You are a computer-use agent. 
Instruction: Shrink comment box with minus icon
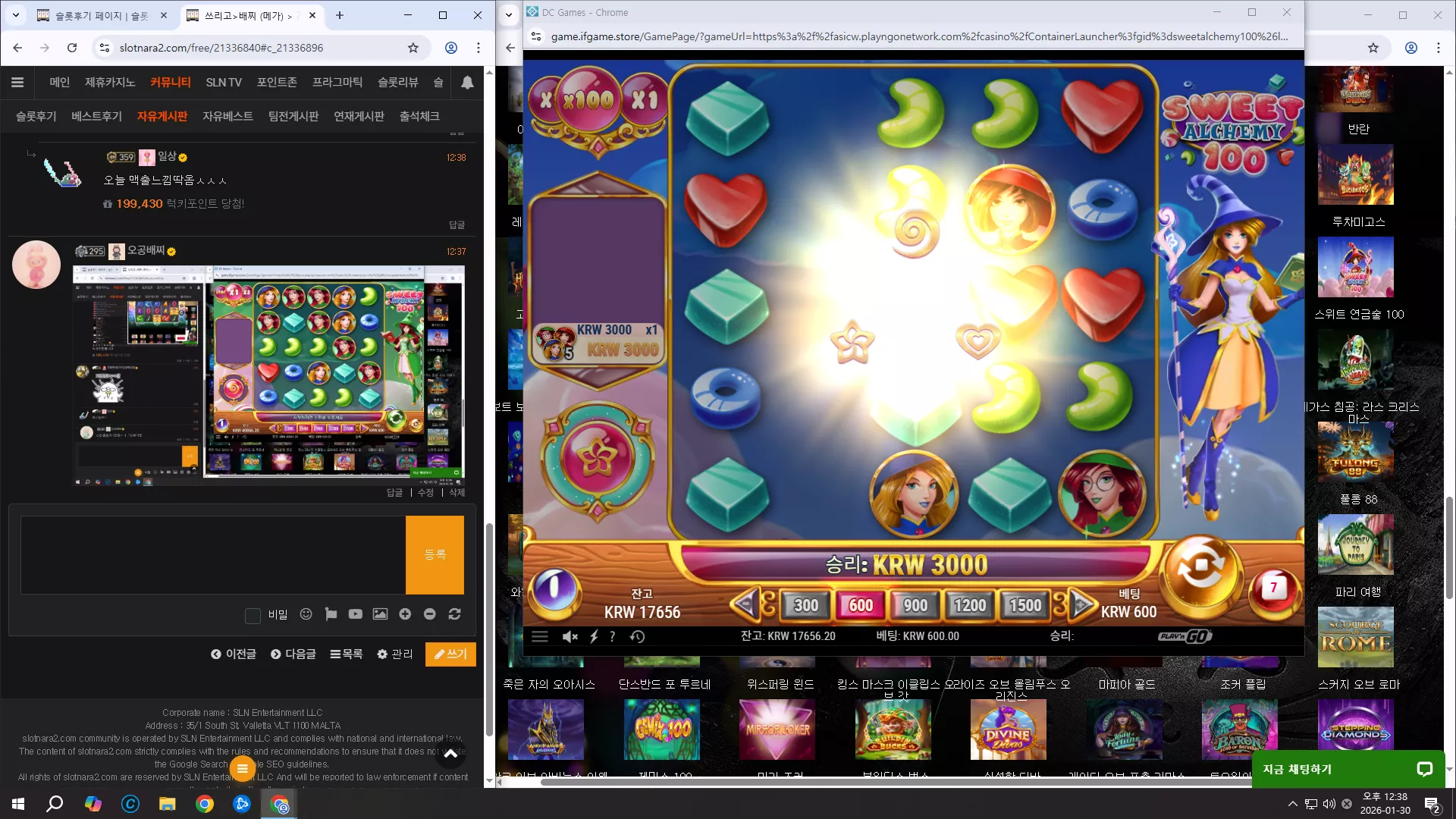click(x=430, y=614)
